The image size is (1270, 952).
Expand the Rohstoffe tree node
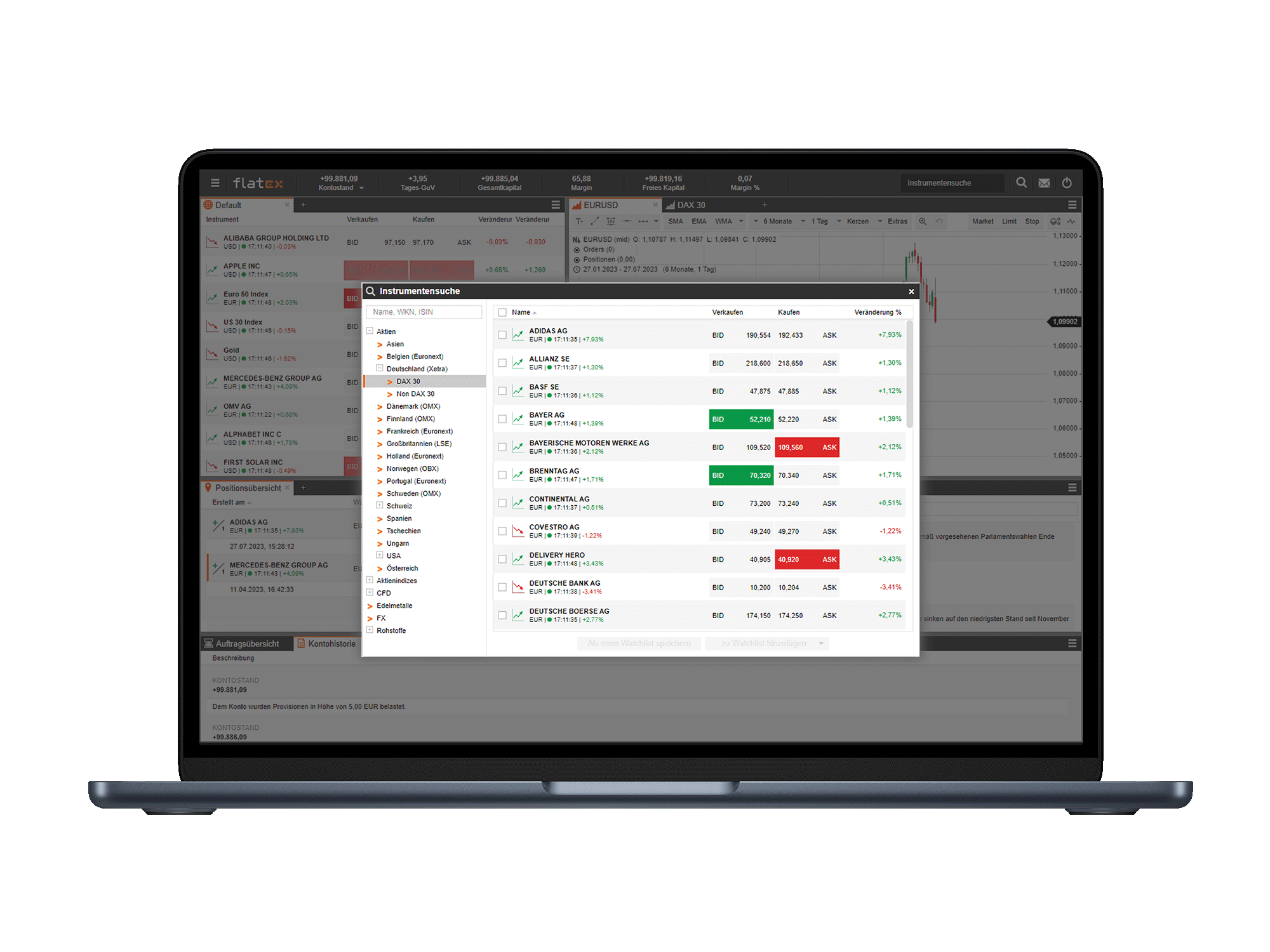tap(370, 630)
